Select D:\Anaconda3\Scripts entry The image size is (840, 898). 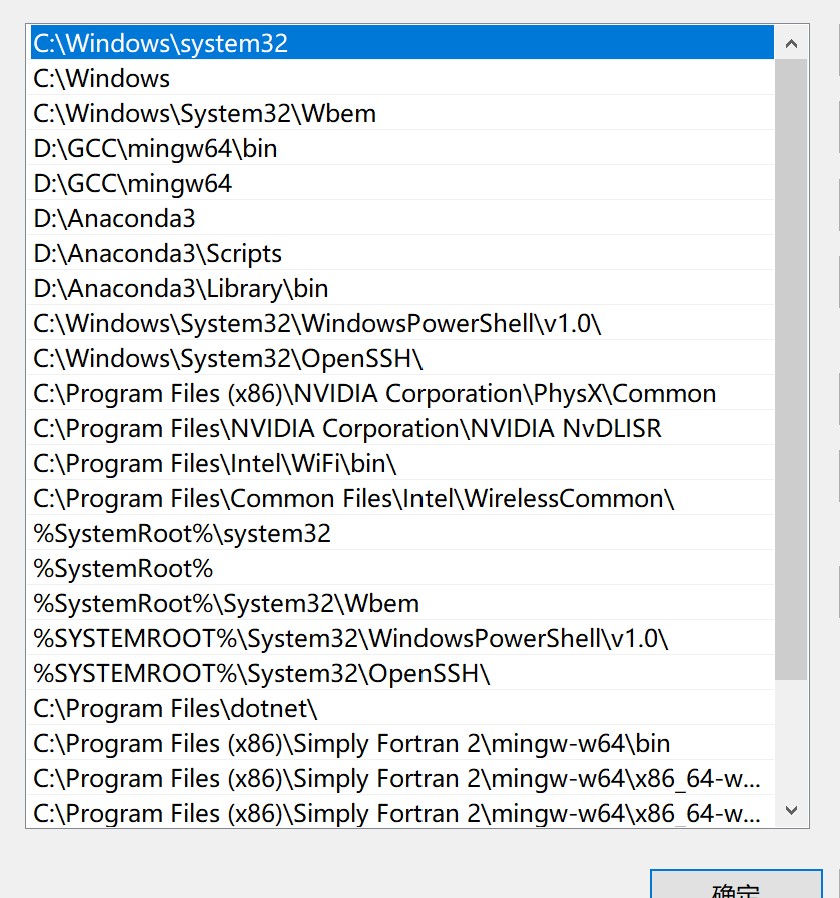point(402,253)
